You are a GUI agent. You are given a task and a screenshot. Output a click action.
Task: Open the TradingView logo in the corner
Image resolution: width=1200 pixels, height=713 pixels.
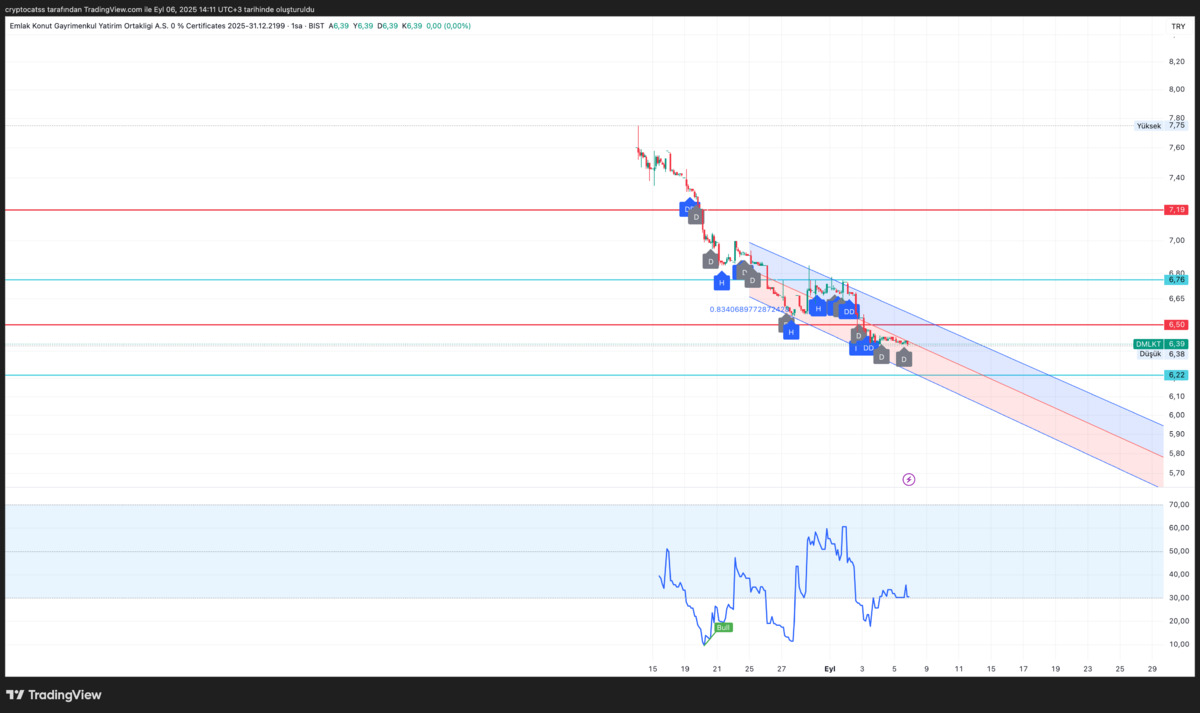pyautogui.click(x=55, y=695)
